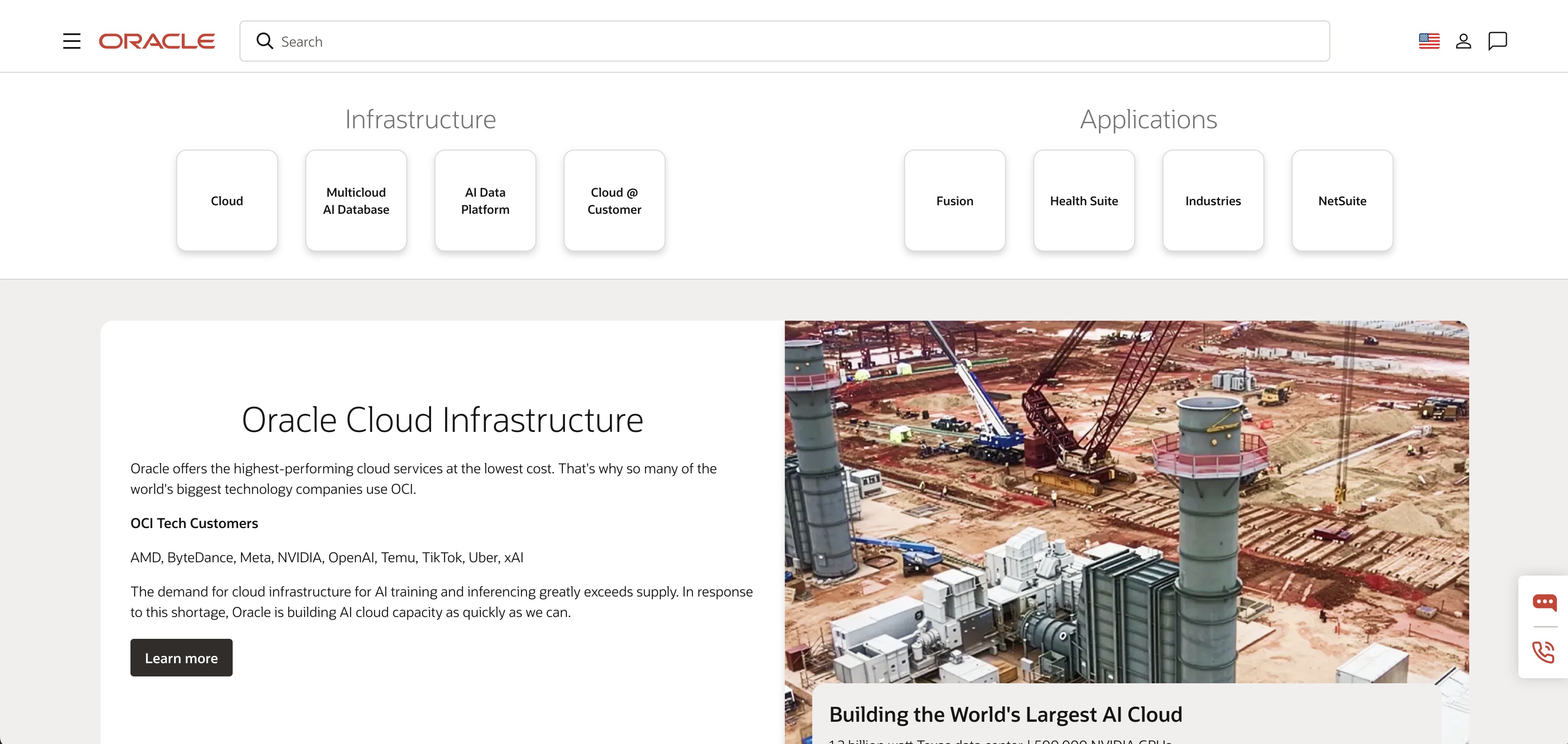Open the Fusion applications card

(x=954, y=201)
